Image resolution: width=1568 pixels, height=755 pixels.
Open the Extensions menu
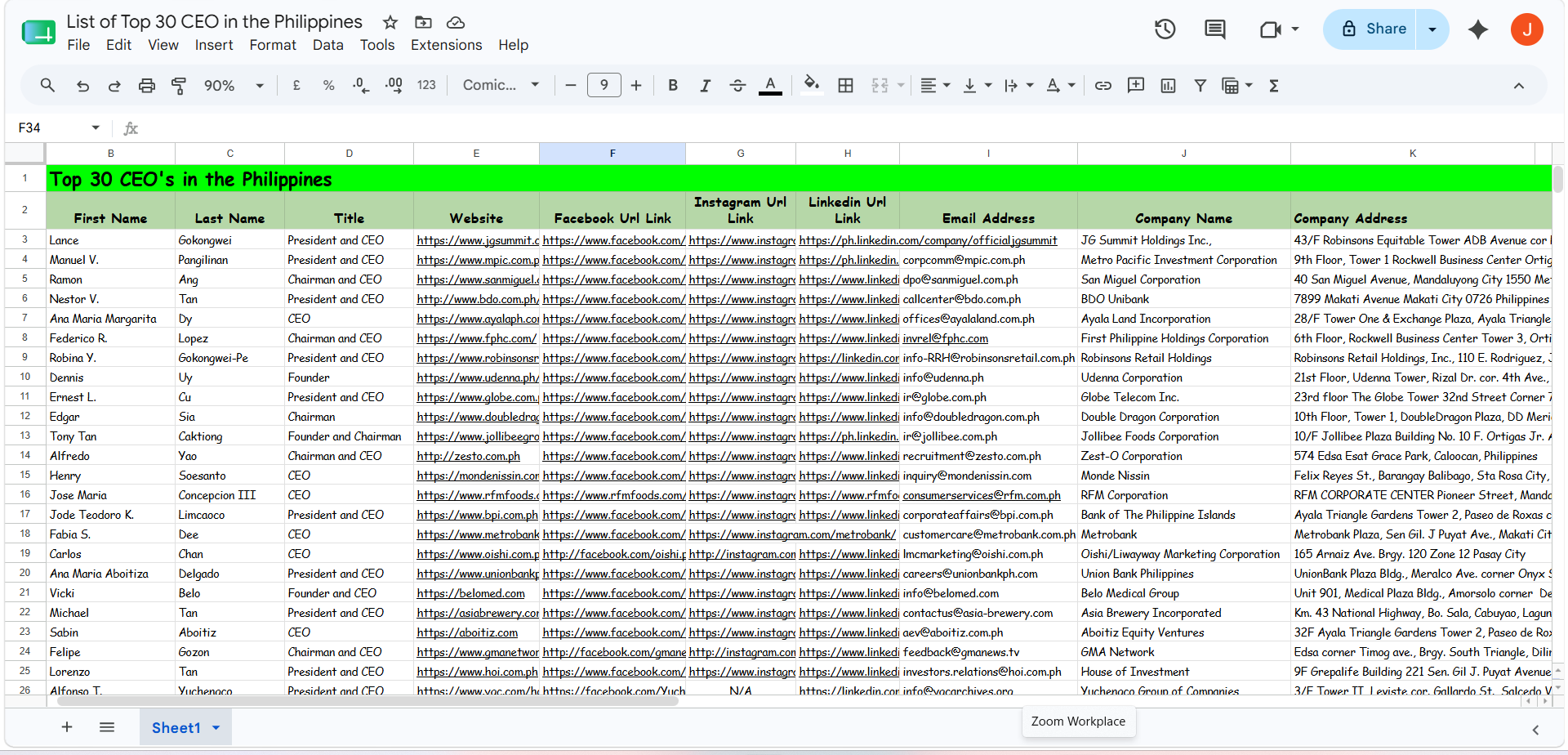(447, 45)
